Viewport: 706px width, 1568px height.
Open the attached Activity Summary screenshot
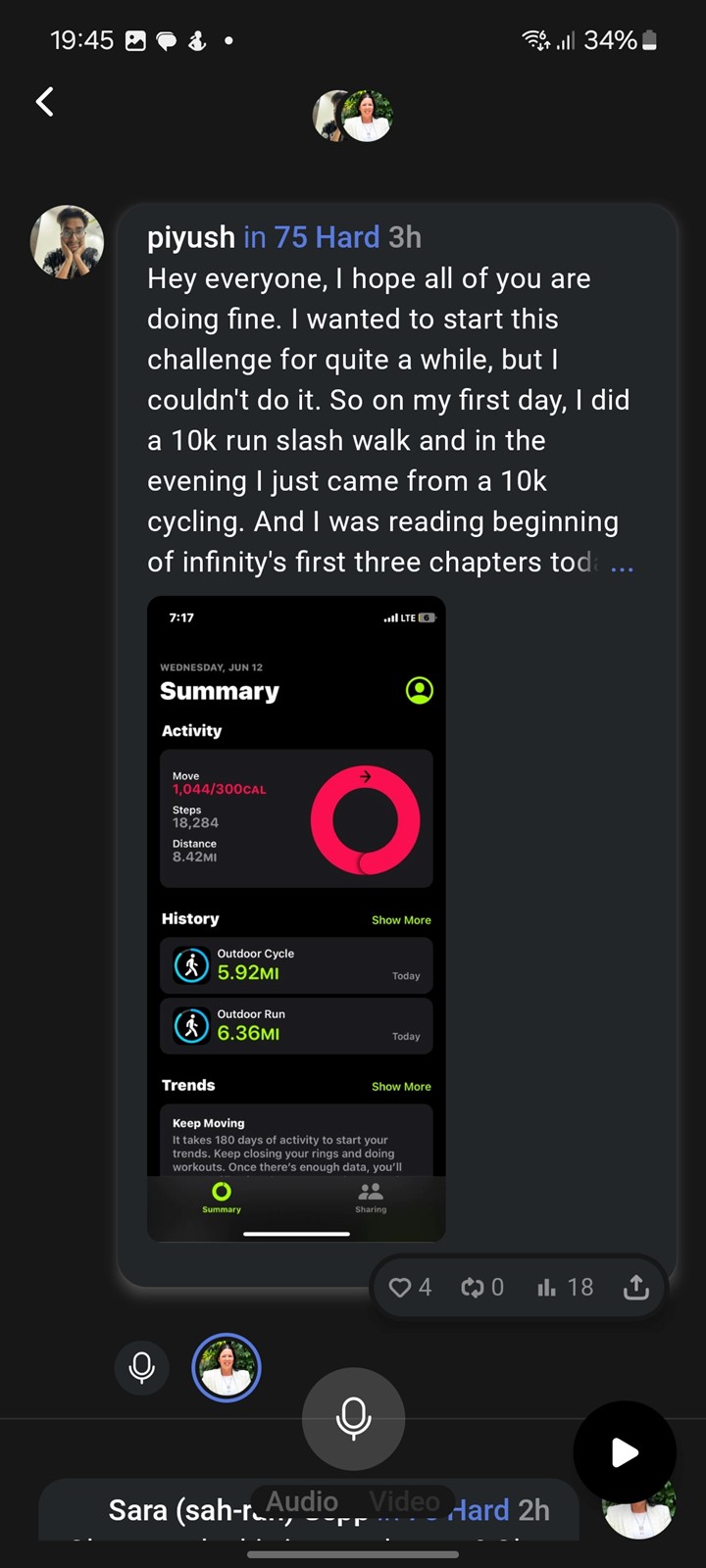coord(296,918)
